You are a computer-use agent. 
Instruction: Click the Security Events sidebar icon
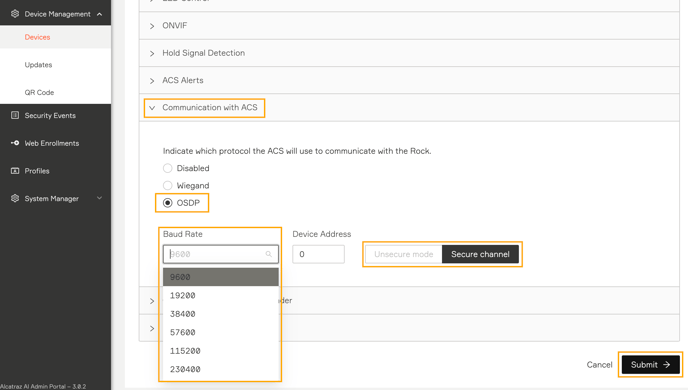click(15, 115)
